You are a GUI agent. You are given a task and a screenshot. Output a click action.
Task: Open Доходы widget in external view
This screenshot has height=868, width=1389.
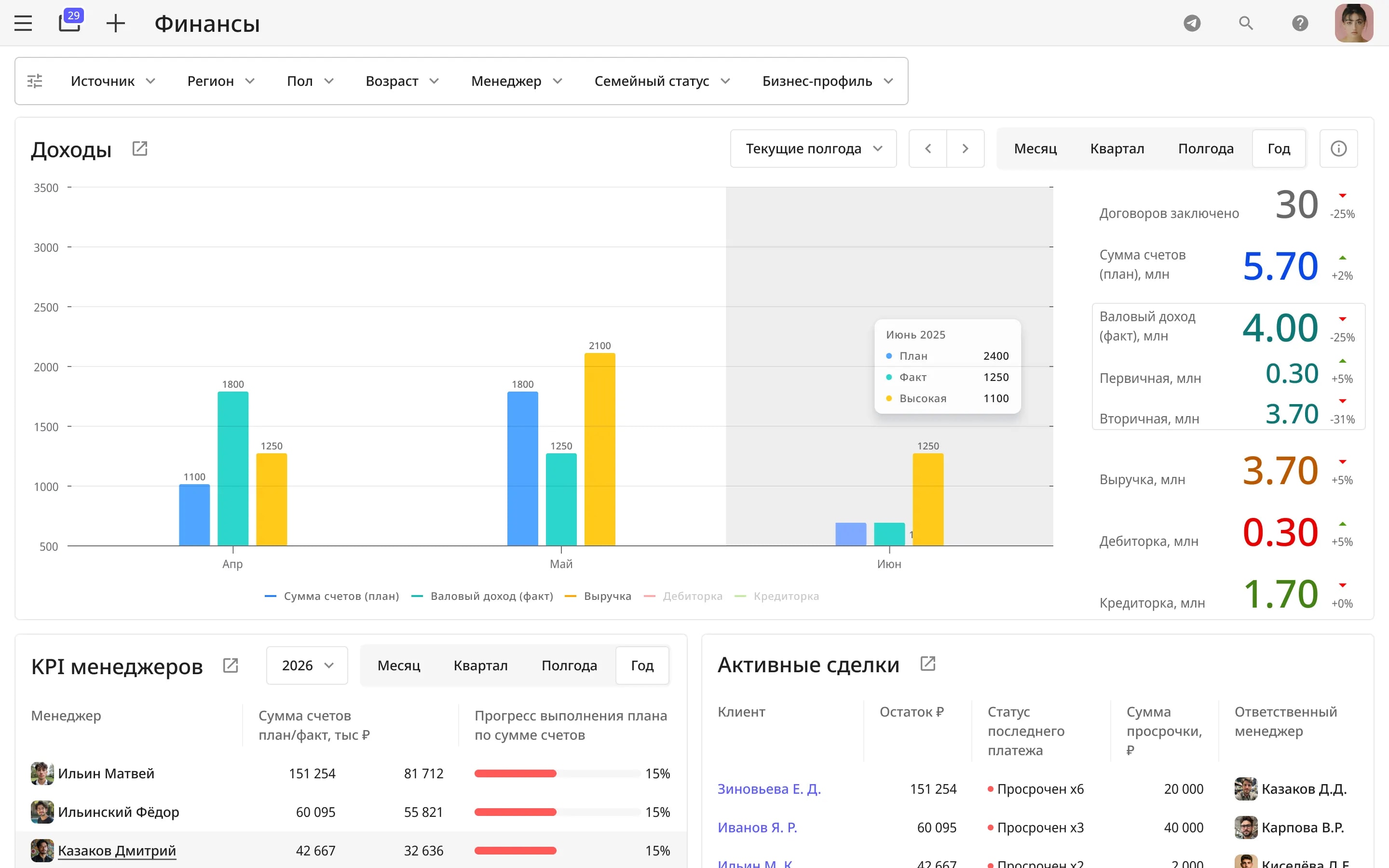point(139,149)
